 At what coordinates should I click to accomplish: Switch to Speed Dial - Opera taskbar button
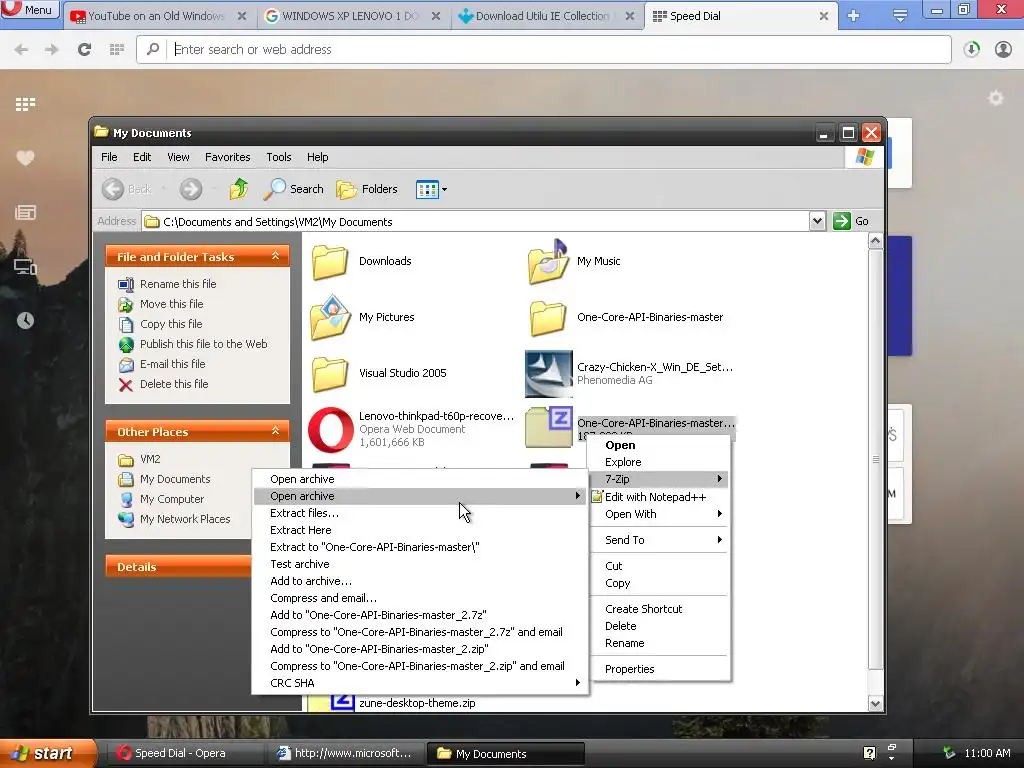183,754
